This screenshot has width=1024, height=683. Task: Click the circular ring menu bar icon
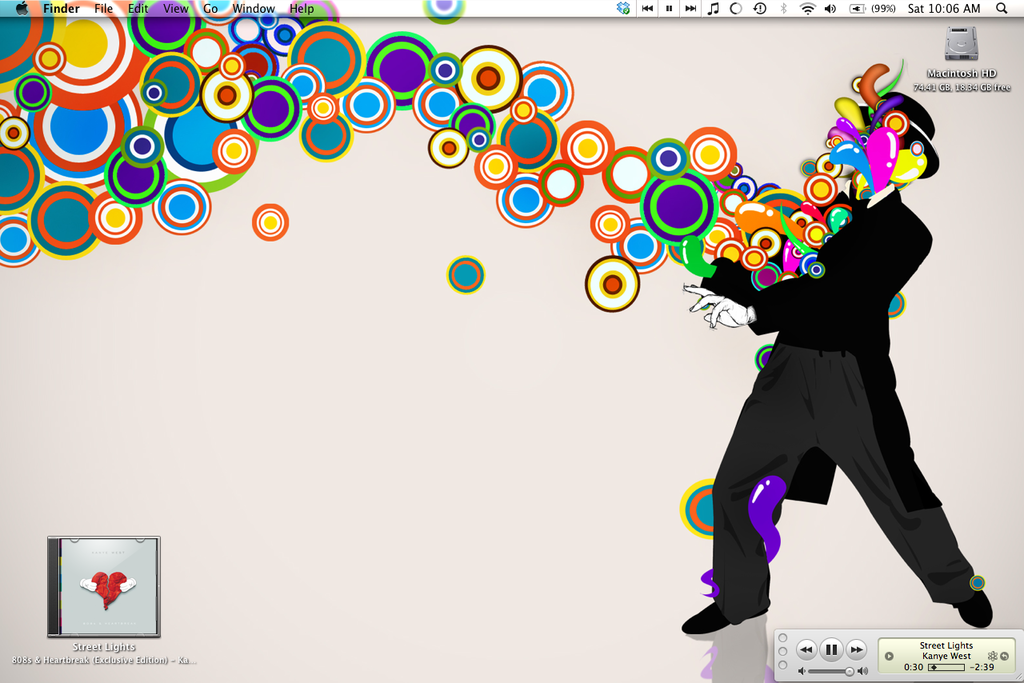(736, 8)
